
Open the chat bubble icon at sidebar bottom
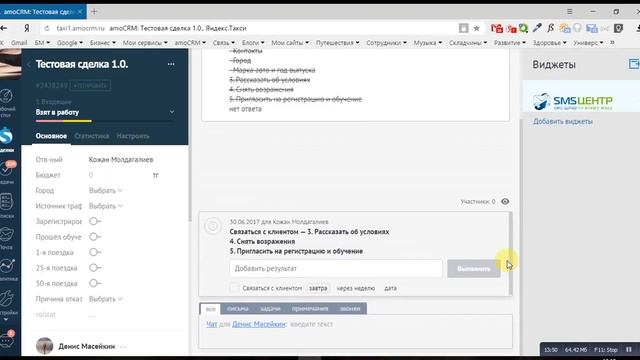pos(7,339)
